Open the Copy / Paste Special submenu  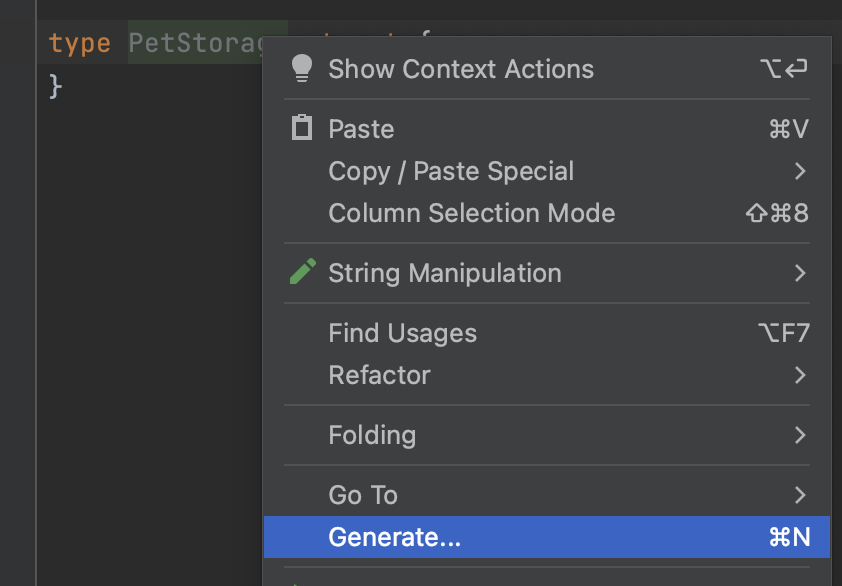[451, 171]
